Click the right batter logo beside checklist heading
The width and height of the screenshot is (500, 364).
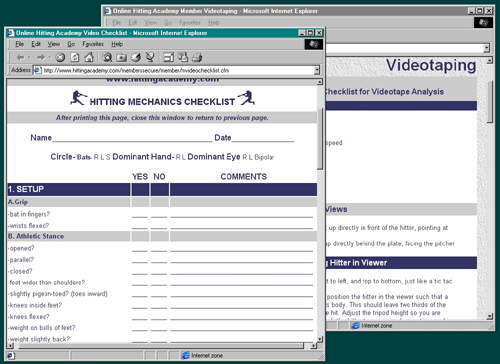tap(246, 98)
